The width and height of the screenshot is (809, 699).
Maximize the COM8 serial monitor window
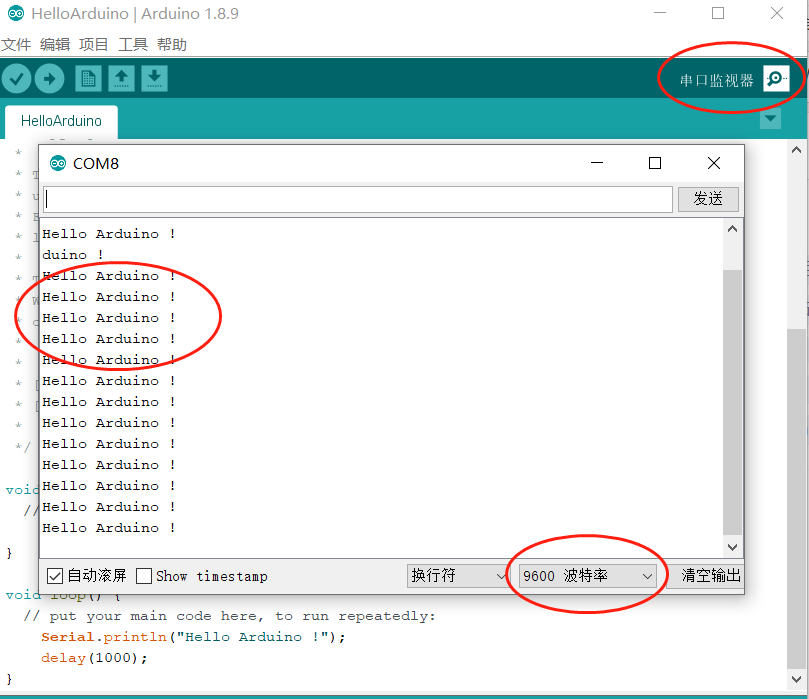[x=655, y=163]
